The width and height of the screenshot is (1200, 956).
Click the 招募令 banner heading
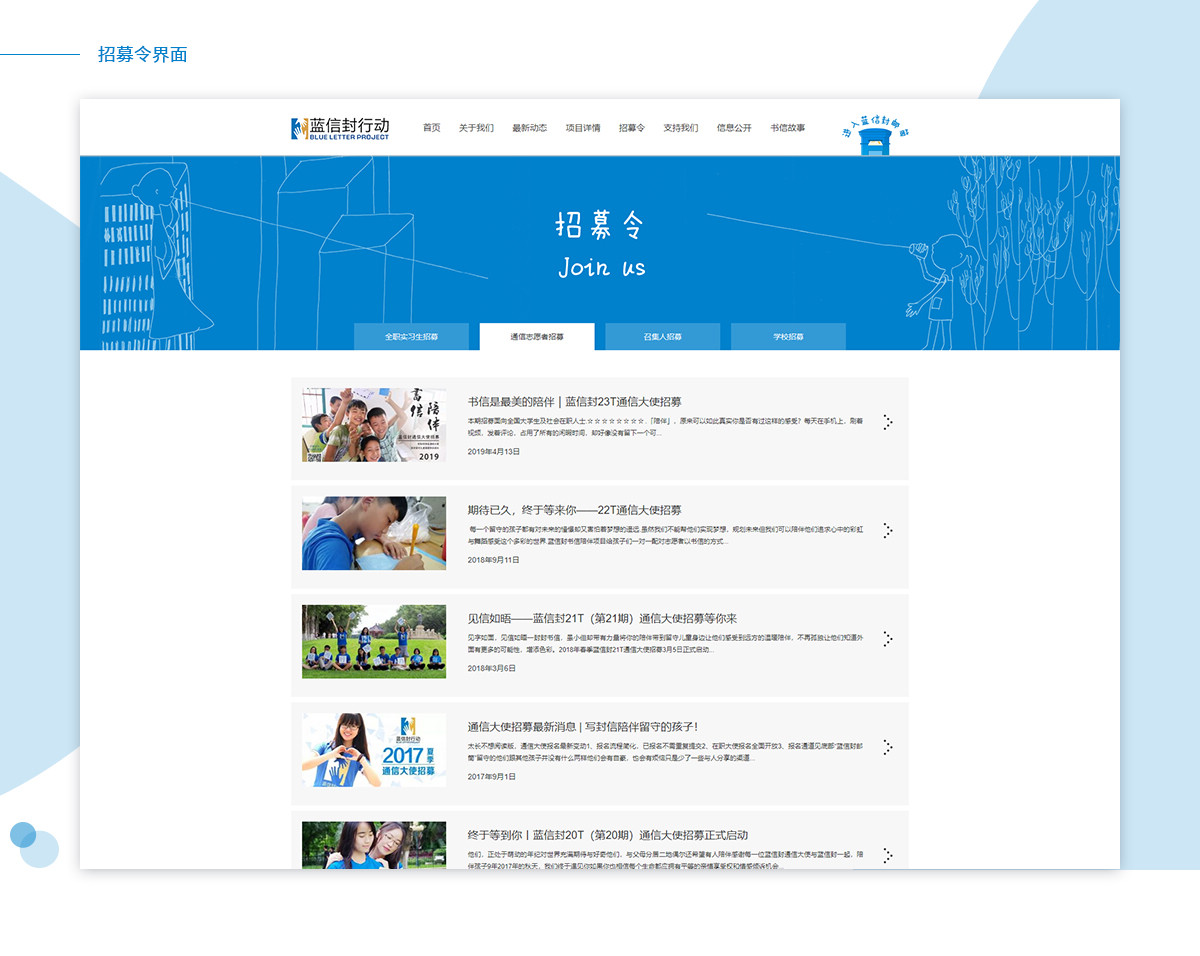(x=599, y=225)
